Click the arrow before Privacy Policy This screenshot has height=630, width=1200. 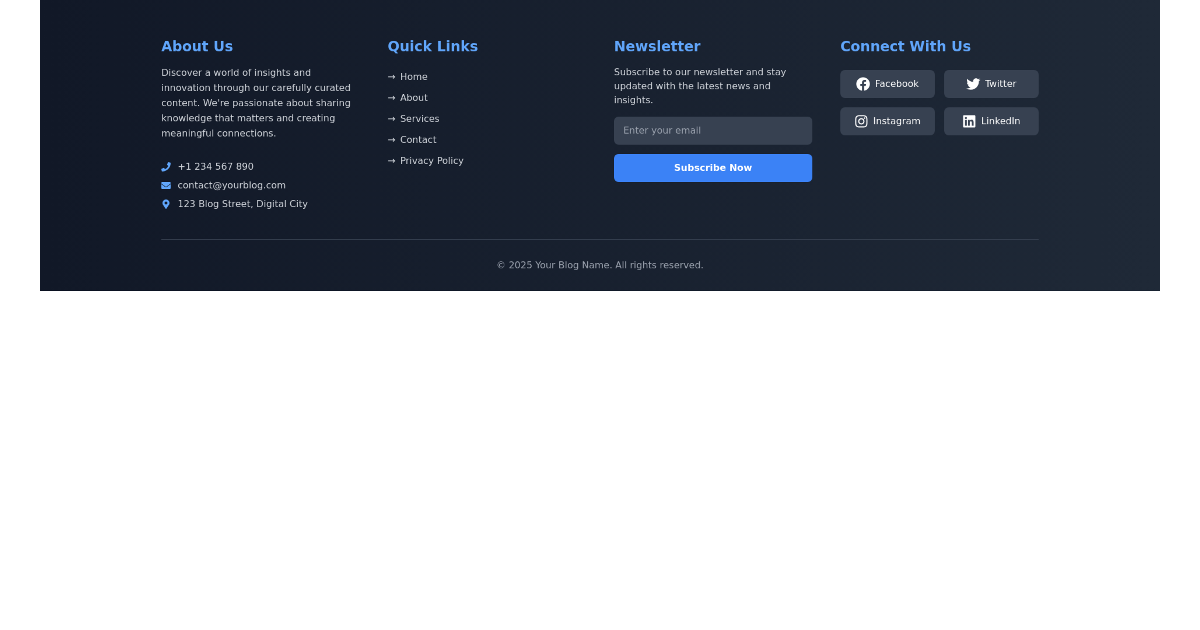390,160
